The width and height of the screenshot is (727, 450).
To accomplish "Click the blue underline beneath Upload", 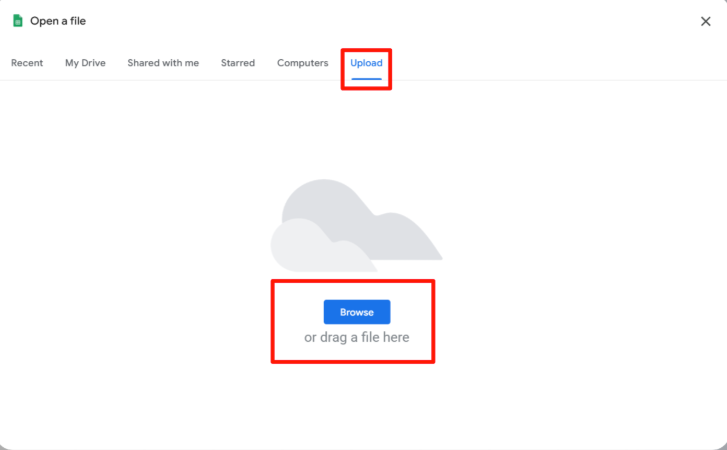I will point(366,78).
